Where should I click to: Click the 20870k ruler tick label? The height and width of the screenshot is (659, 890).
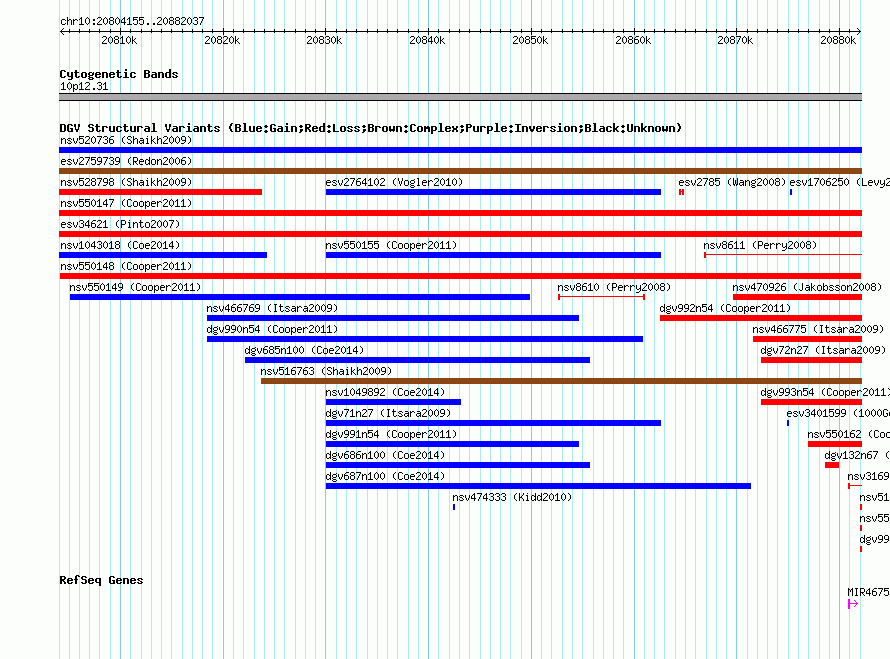[735, 40]
